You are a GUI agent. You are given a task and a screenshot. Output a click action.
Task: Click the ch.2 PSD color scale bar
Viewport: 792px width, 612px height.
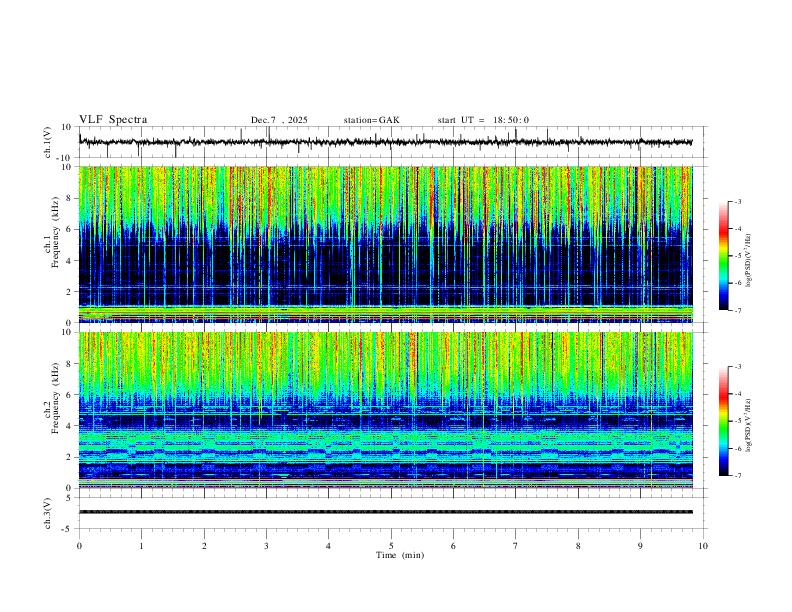pyautogui.click(x=723, y=421)
